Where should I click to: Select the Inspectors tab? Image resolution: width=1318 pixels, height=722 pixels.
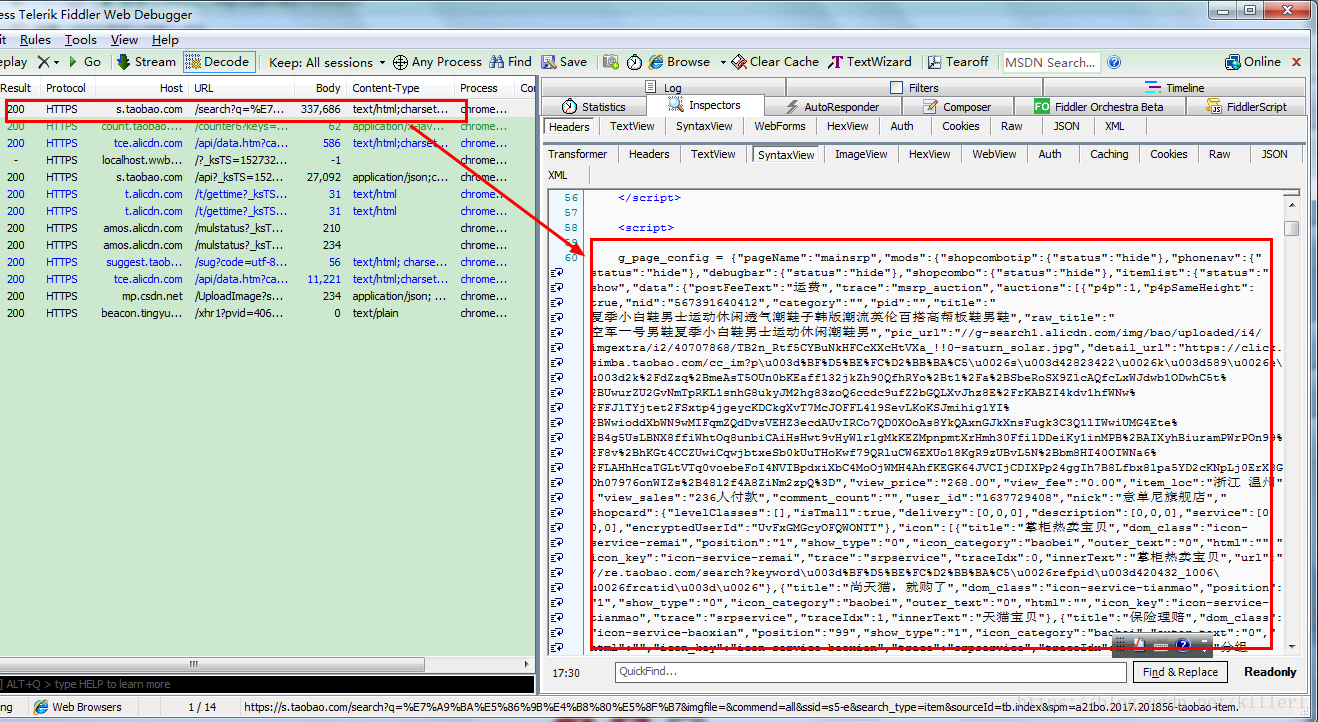pyautogui.click(x=706, y=106)
